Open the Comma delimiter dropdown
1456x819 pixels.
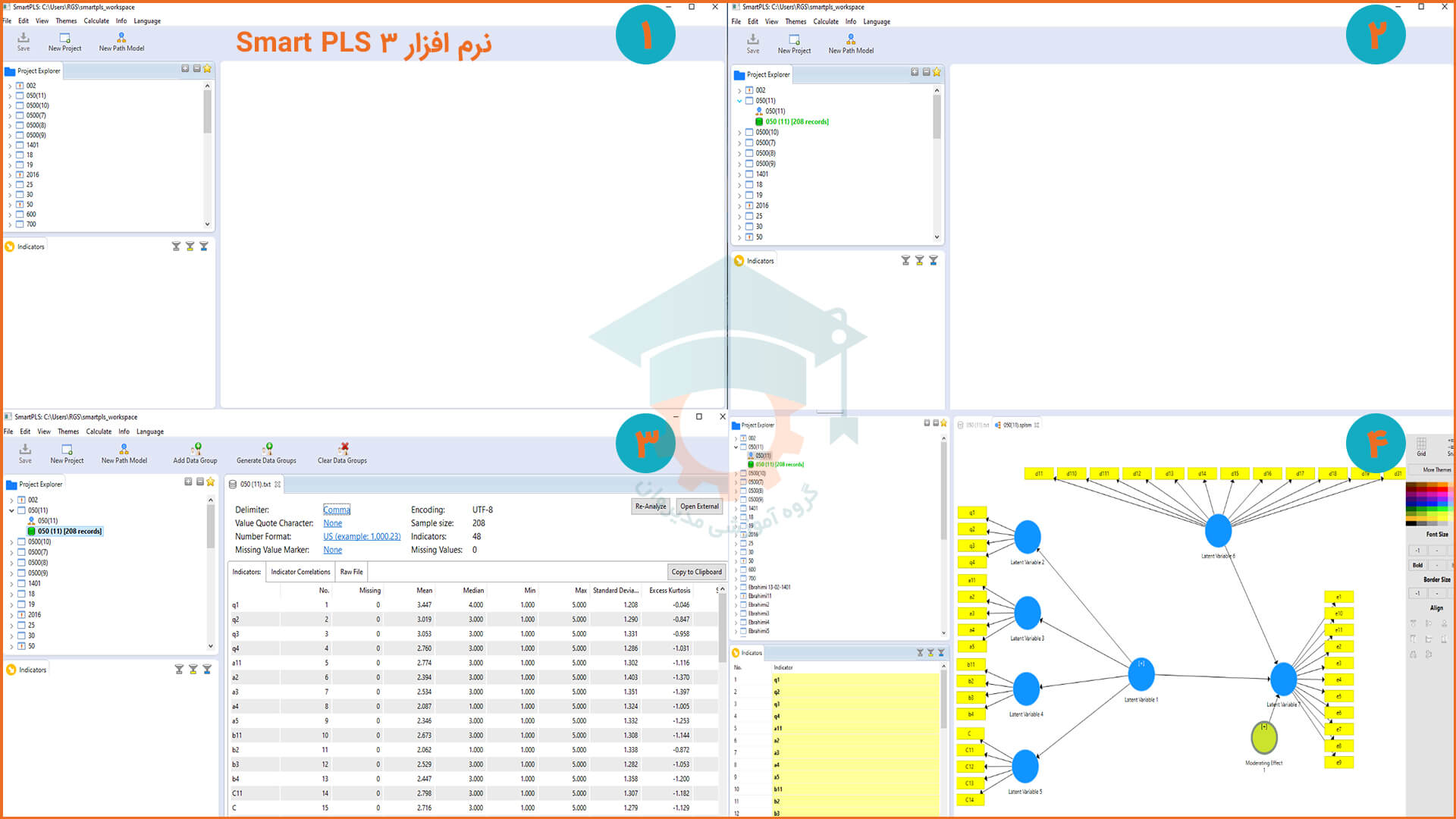coord(336,509)
